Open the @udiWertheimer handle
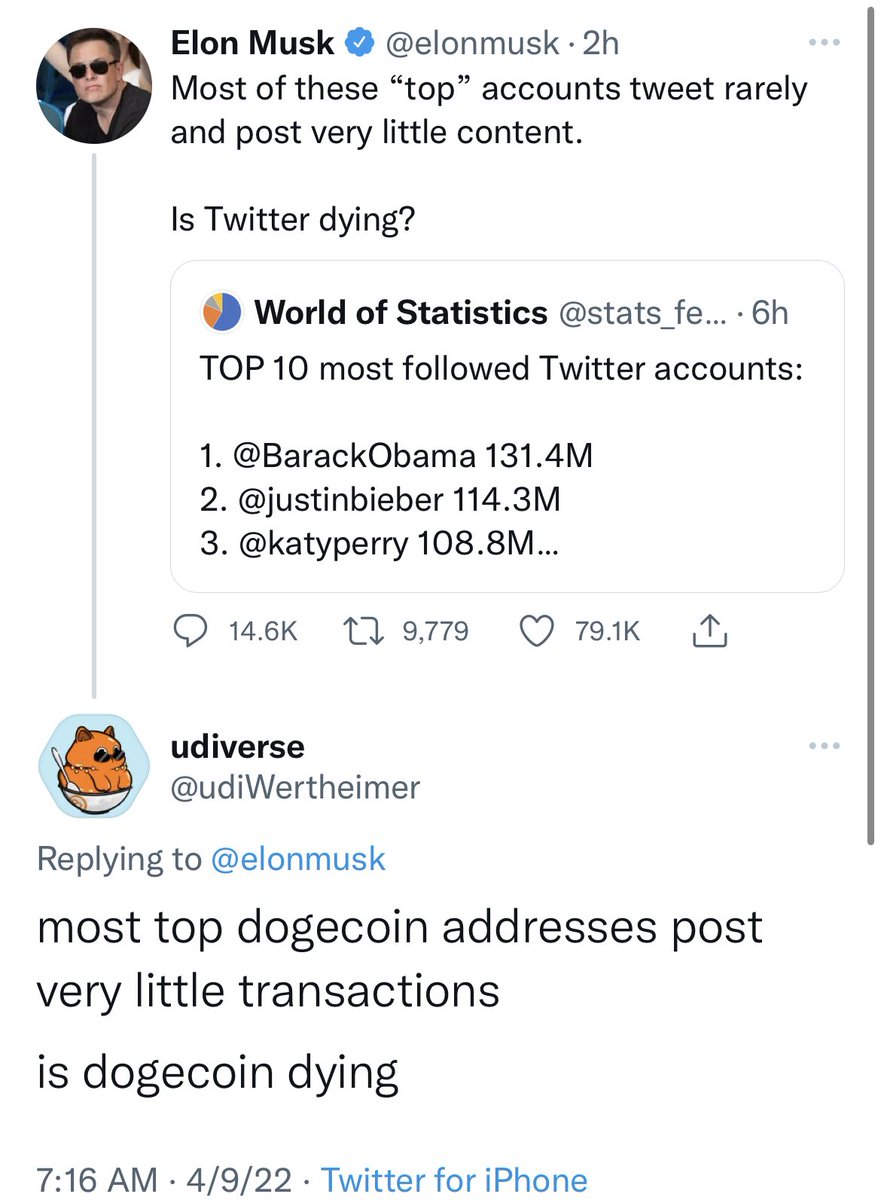The width and height of the screenshot is (881, 1200). 296,788
